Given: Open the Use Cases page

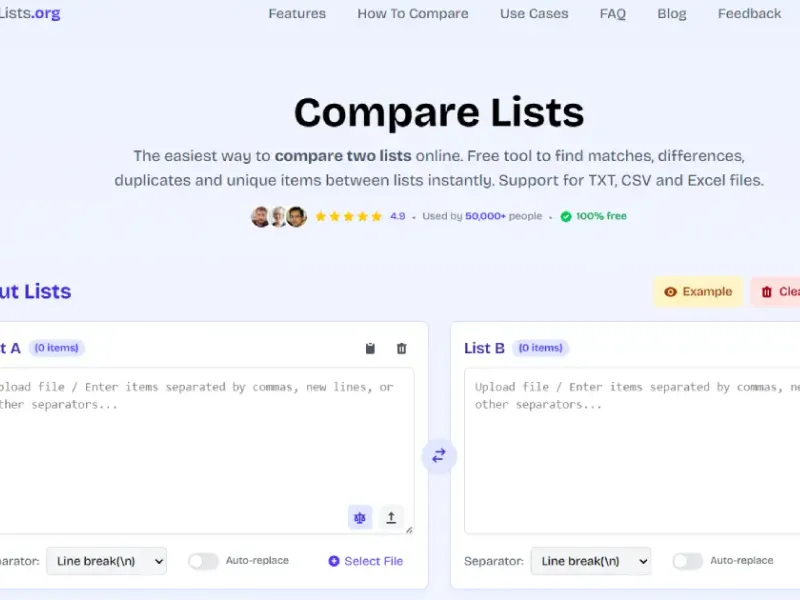Looking at the screenshot, I should (x=533, y=13).
